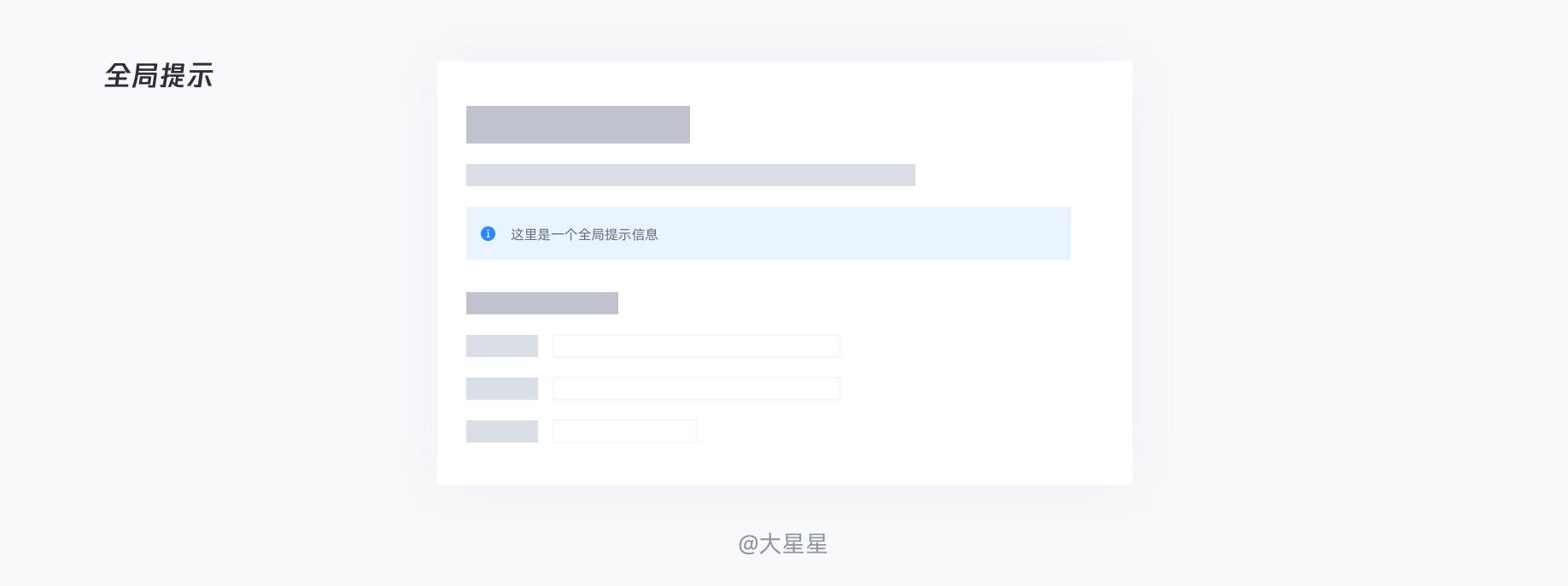Click the characters 星星 in the watermark
1568x586 pixels.
(805, 544)
